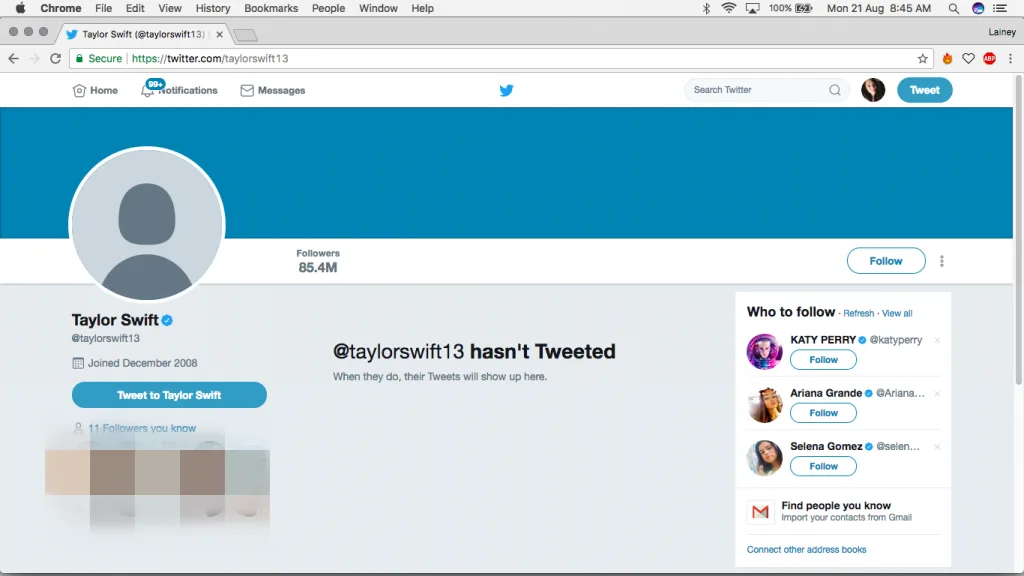The height and width of the screenshot is (576, 1024).
Task: Reload the page with browser refresh button
Action: point(56,59)
